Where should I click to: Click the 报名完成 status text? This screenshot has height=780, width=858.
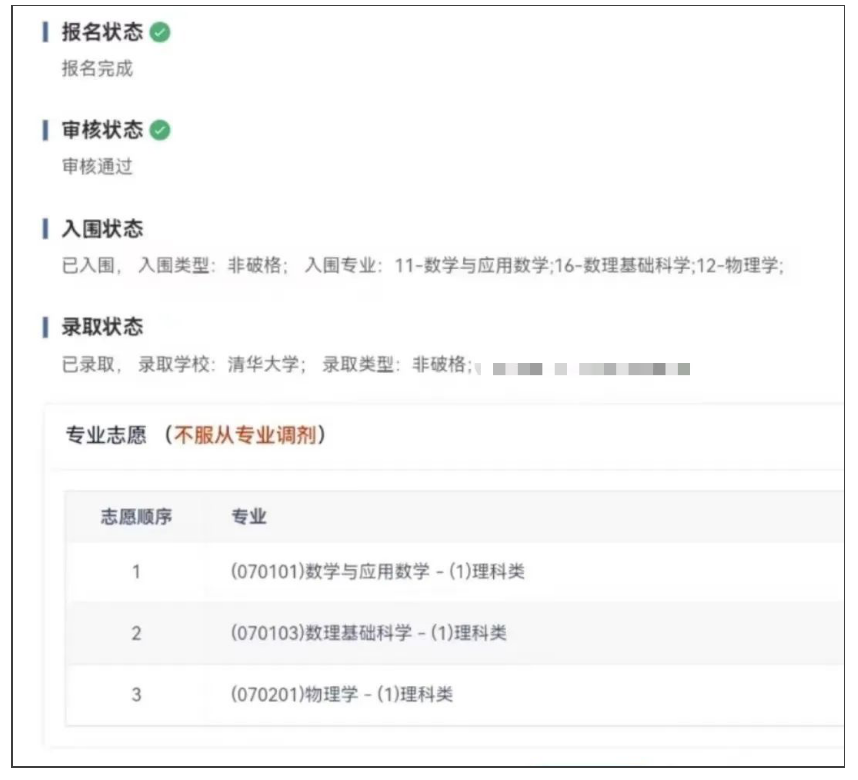point(97,68)
